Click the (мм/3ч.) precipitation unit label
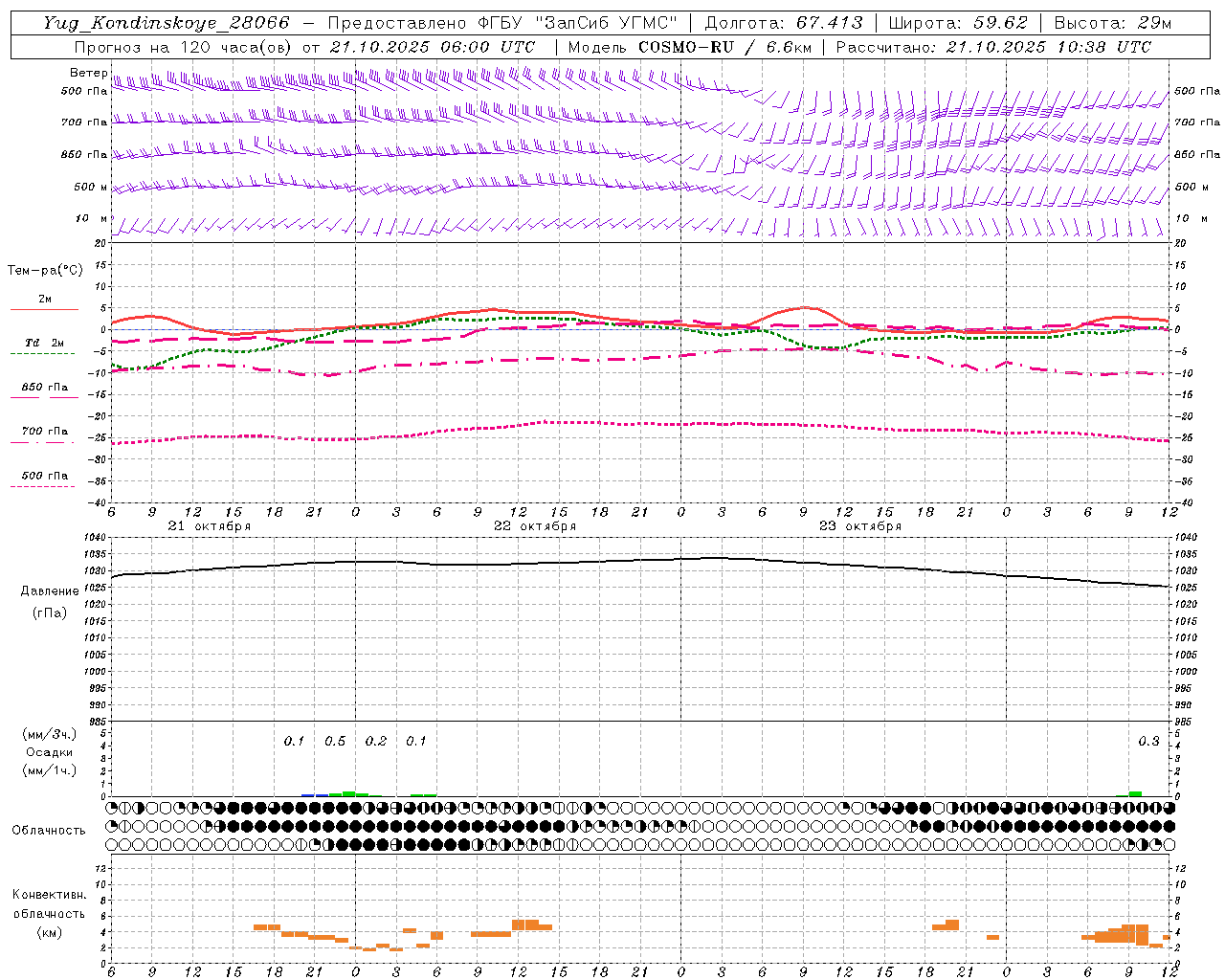 50,734
